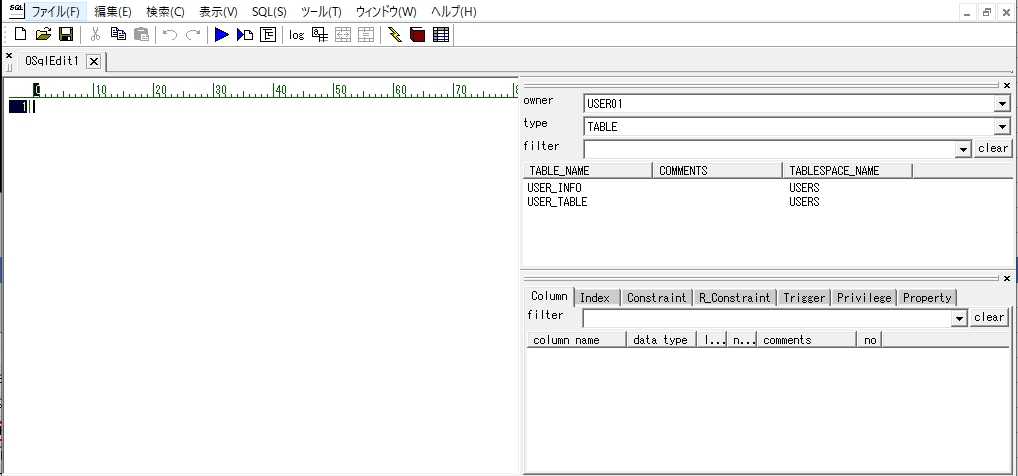Click the Redo arrow icon
1018x476 pixels.
coord(193,34)
